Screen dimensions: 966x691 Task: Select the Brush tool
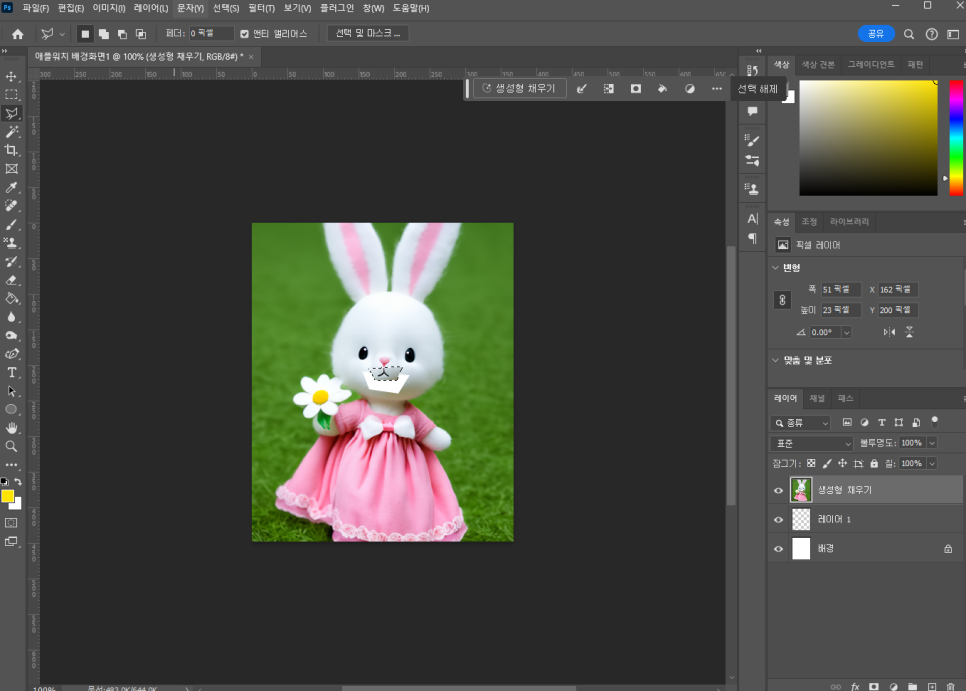[x=12, y=224]
